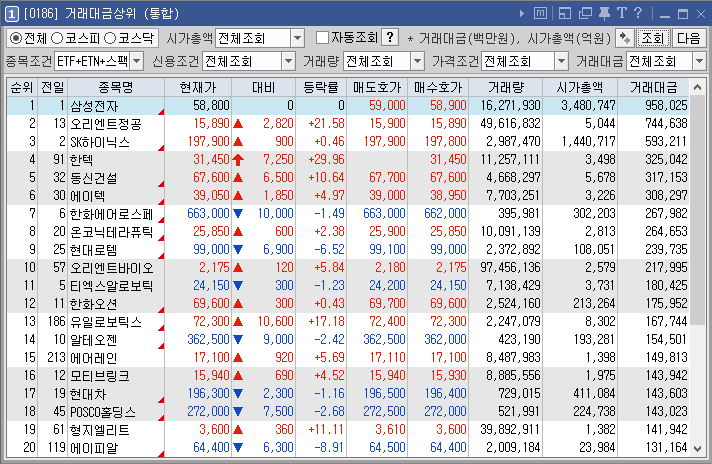Sort by the 등락률 column header
This screenshot has height=464, width=712.
(321, 87)
